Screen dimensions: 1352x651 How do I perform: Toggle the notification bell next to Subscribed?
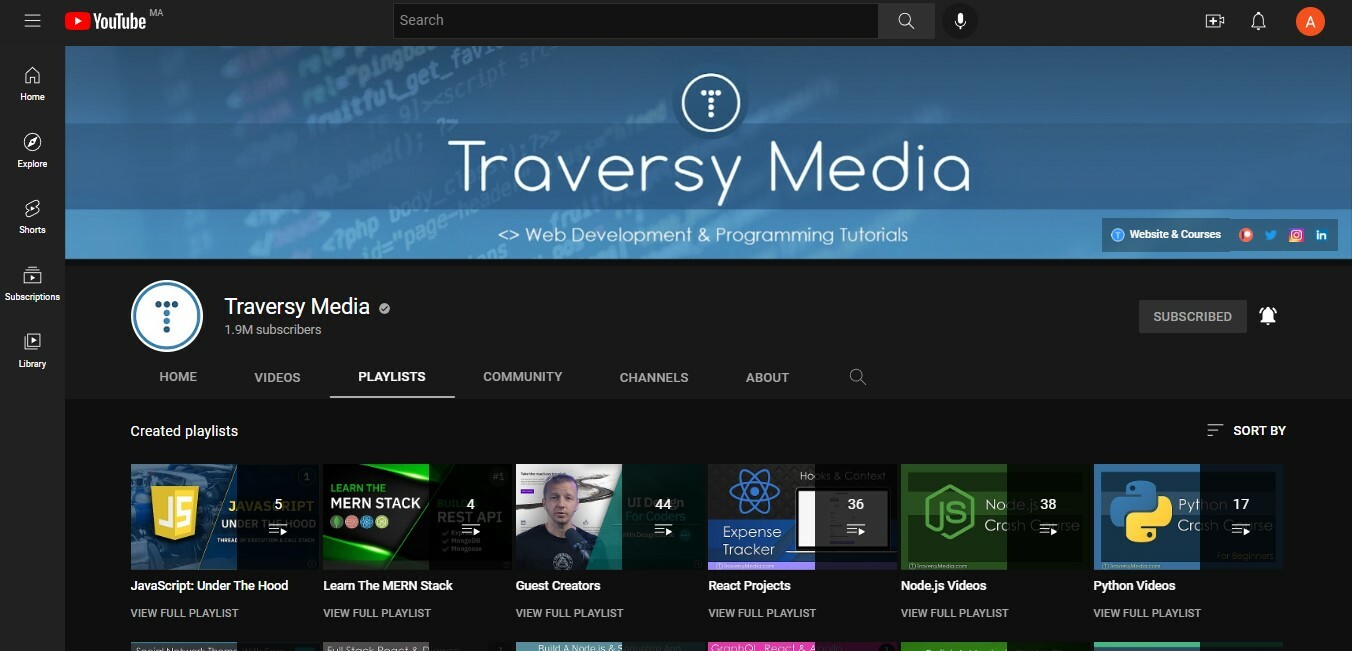tap(1268, 315)
